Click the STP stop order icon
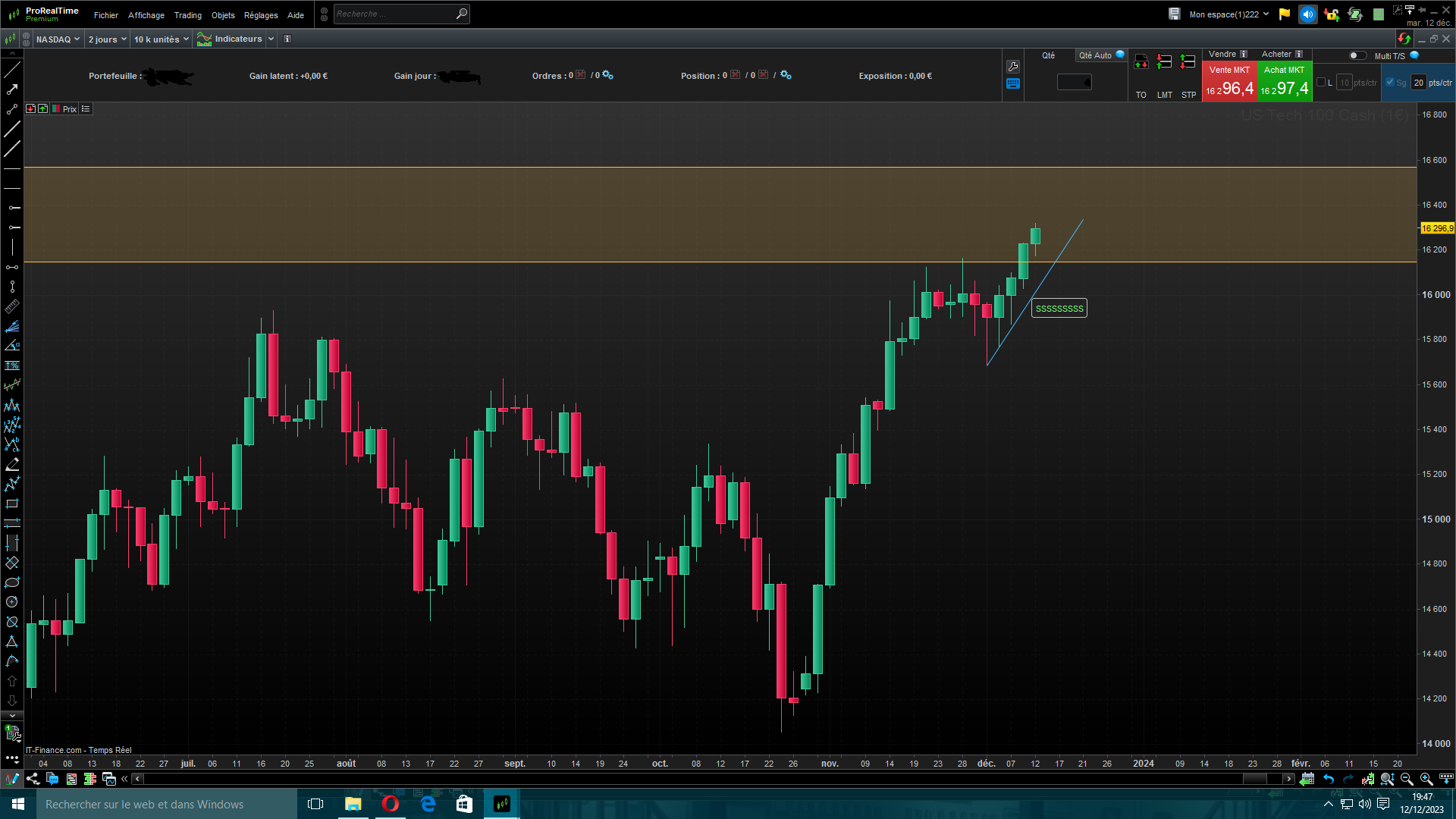Screen dimensions: 1456x819 coord(1188,62)
